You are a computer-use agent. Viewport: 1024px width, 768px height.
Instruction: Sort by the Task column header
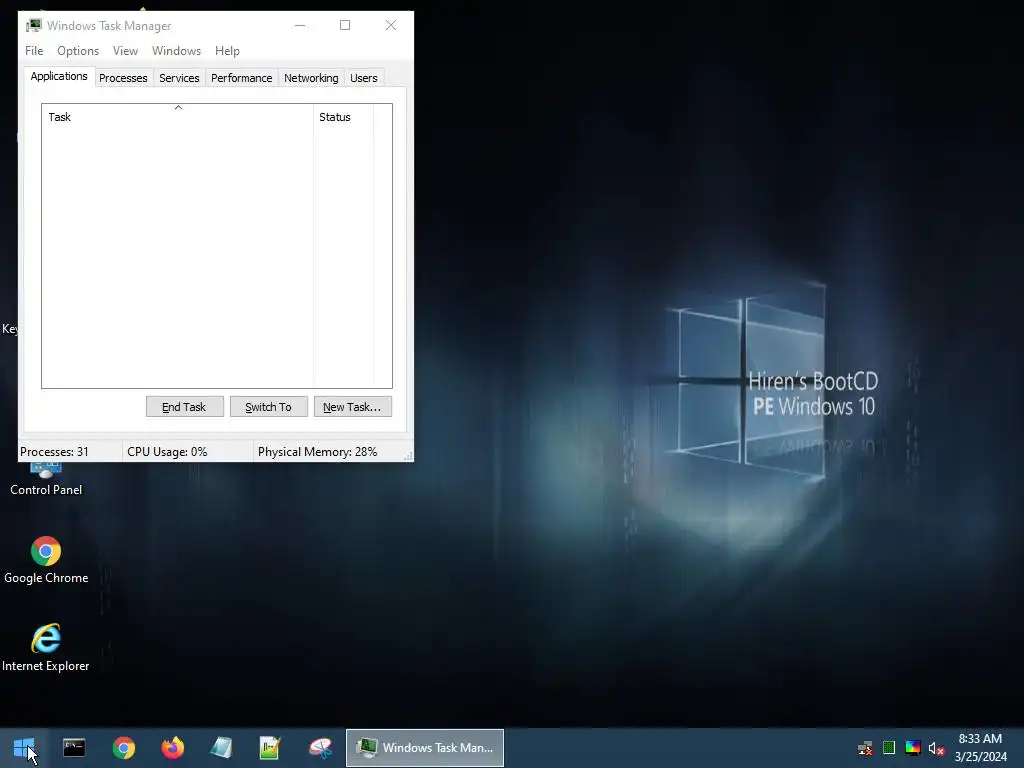pyautogui.click(x=178, y=117)
